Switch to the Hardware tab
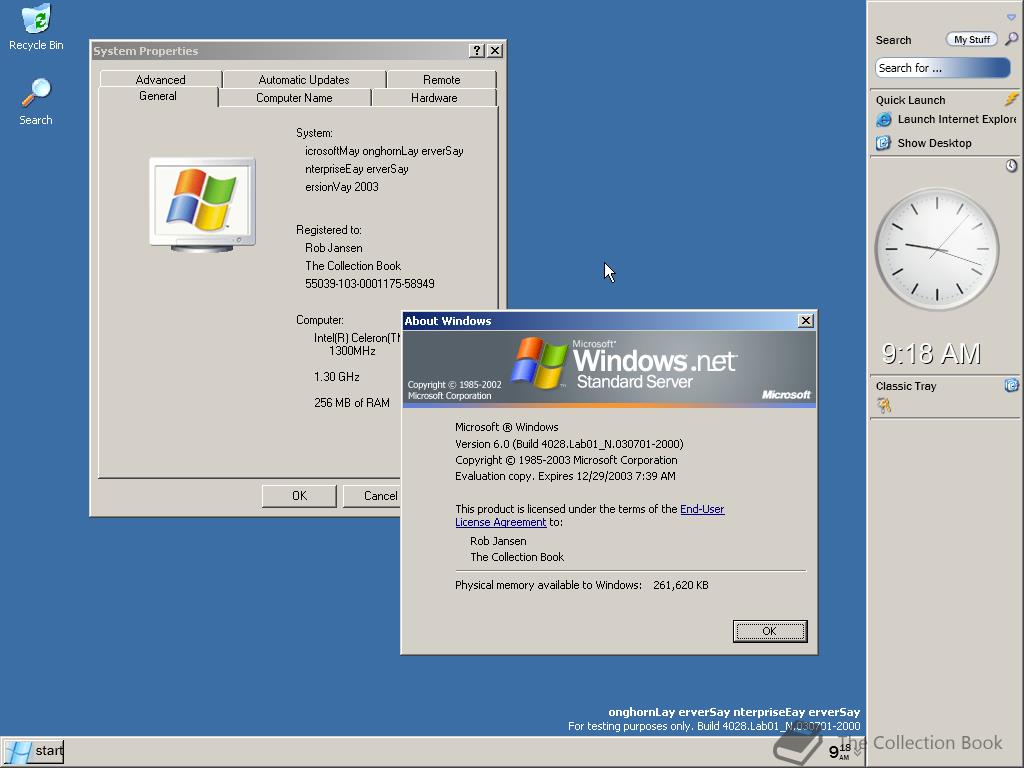 tap(434, 98)
